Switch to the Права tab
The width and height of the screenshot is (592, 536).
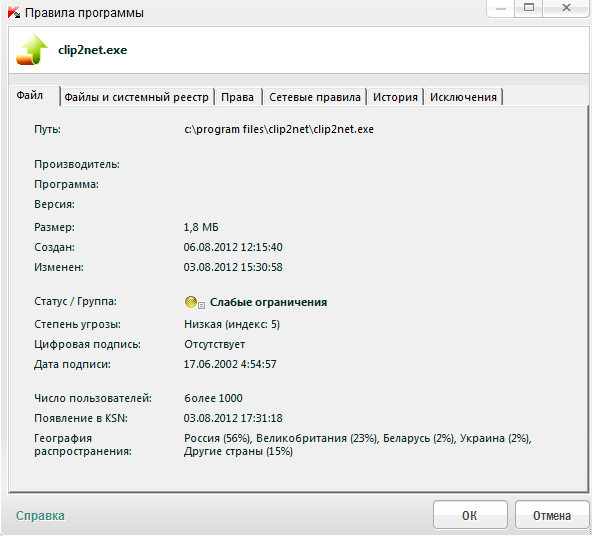coord(237,97)
